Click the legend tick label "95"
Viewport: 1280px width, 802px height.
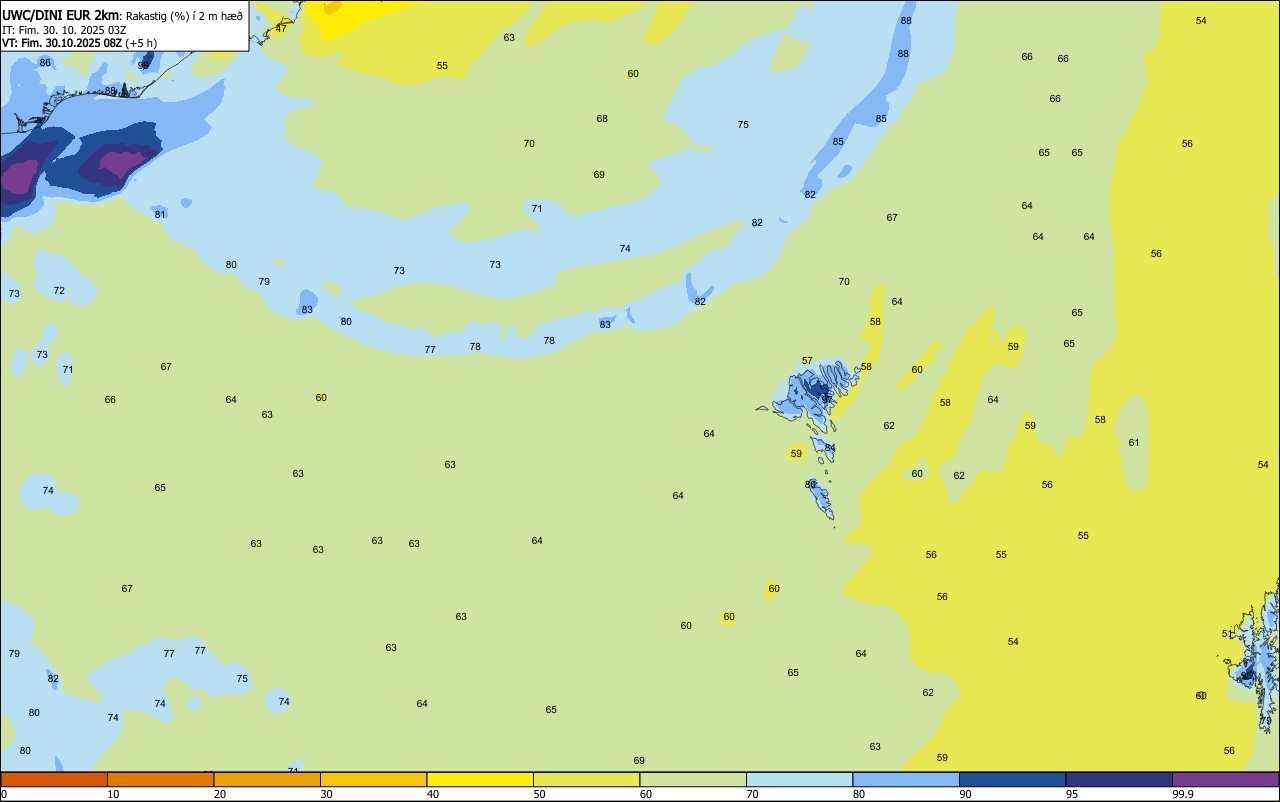click(x=1072, y=794)
